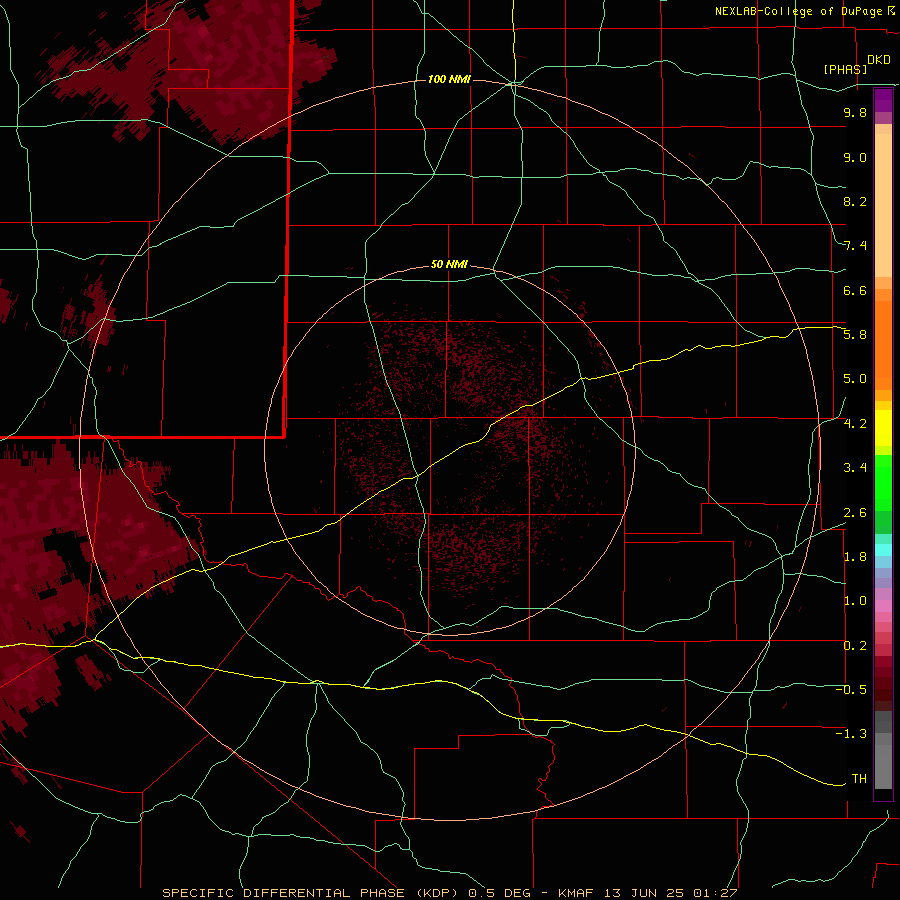Viewport: 900px width, 900px height.
Task: Click the 6.6 legend value
Action: (855, 290)
